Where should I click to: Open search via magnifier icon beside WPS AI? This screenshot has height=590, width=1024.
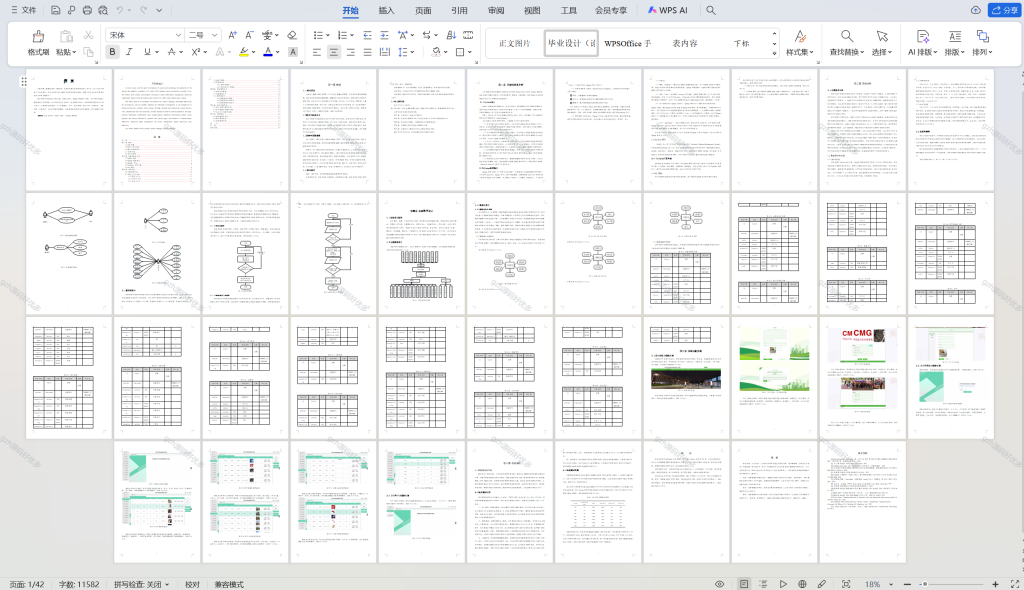[x=711, y=10]
